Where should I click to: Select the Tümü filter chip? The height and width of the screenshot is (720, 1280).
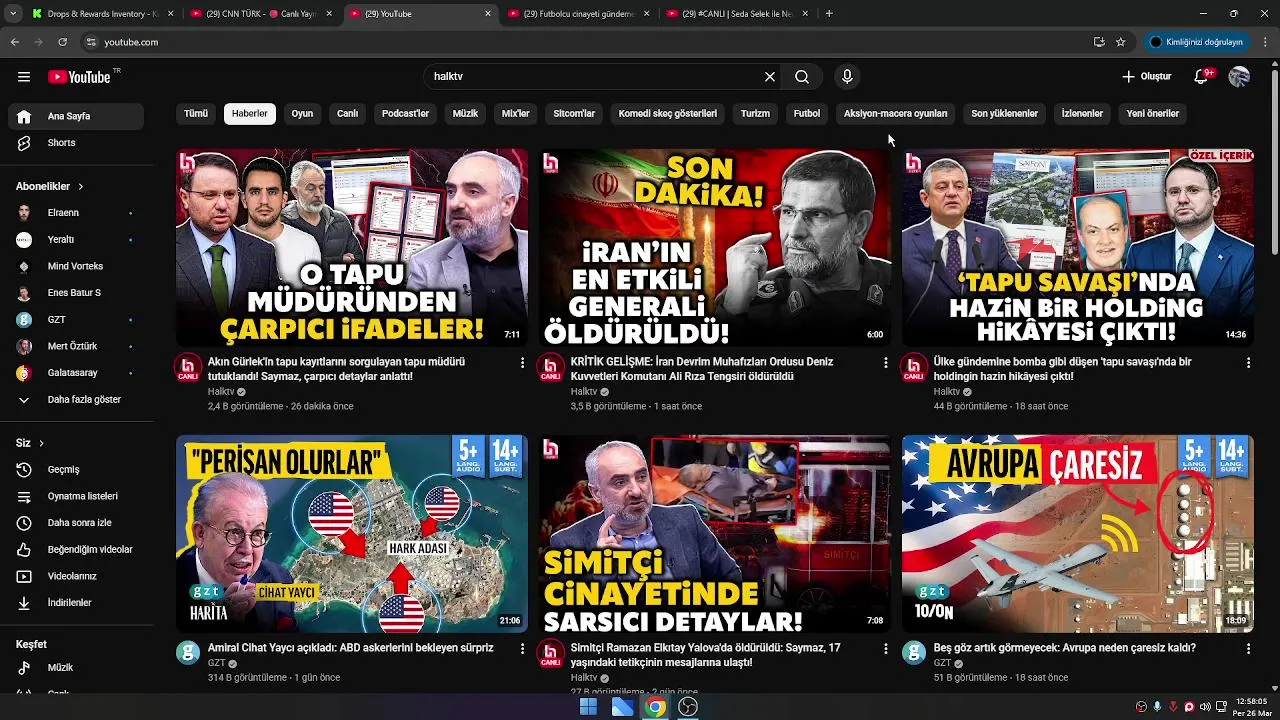tap(196, 114)
